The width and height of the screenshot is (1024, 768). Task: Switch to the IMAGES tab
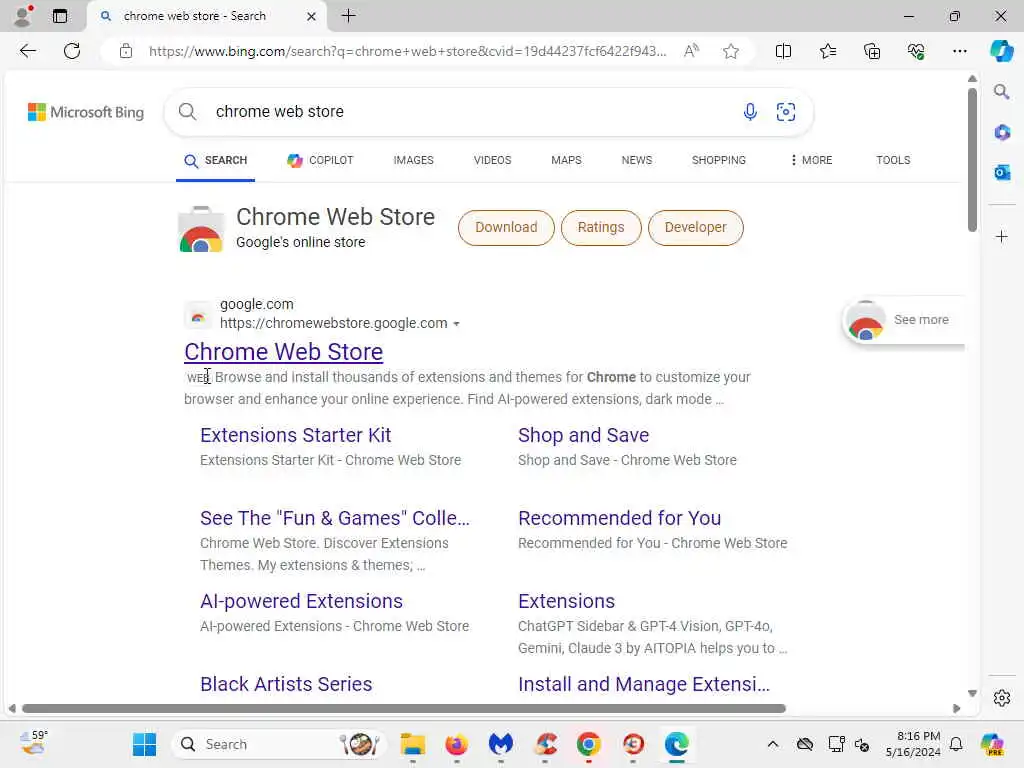click(x=413, y=161)
